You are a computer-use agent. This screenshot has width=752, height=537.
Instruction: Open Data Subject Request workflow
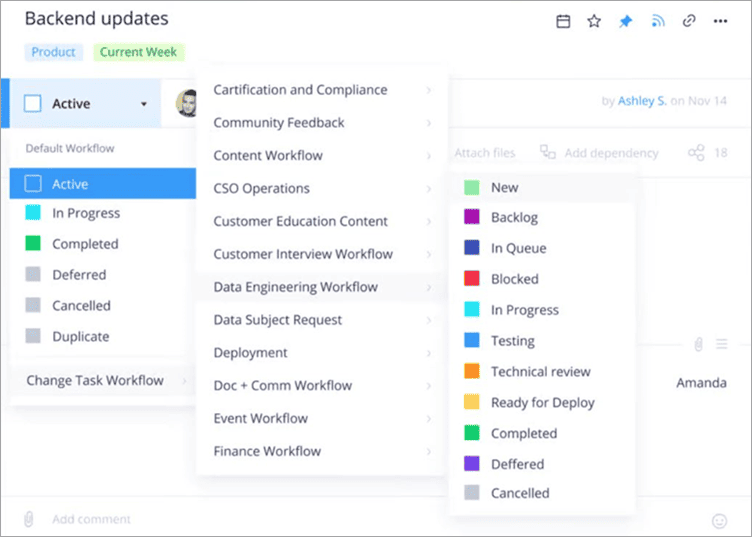pos(321,320)
